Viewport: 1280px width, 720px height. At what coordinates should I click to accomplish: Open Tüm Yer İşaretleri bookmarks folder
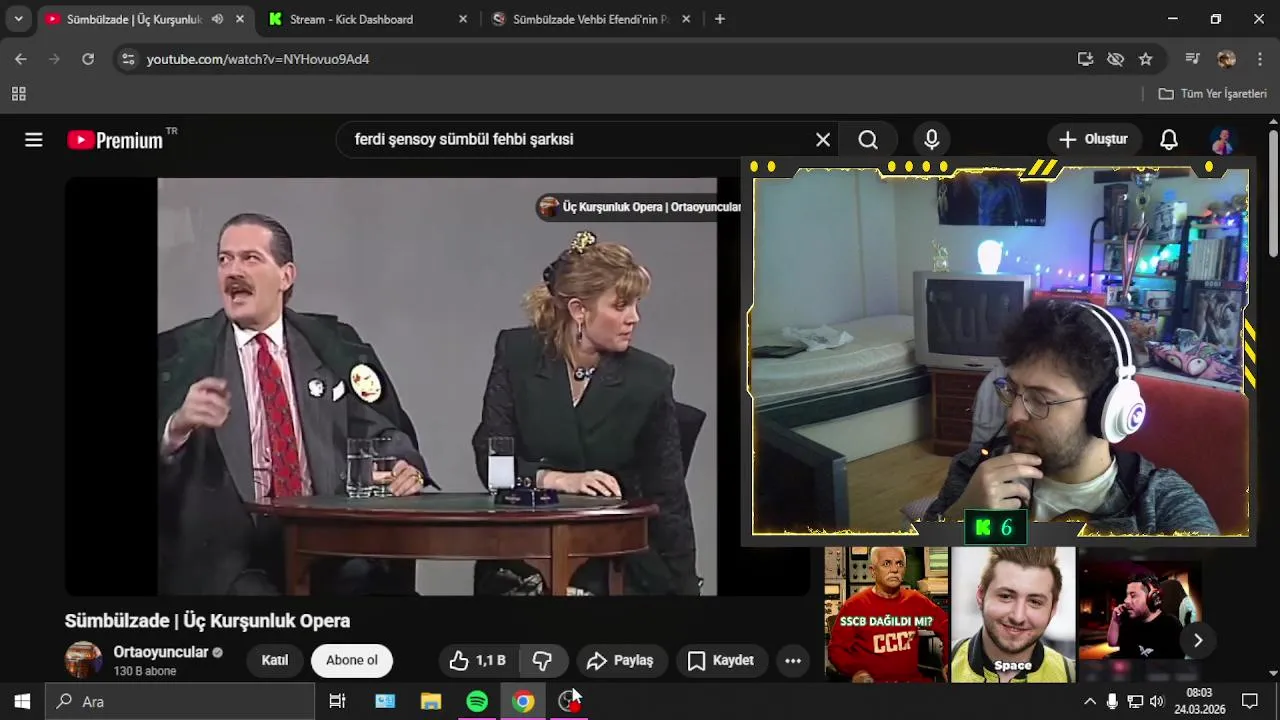tap(1212, 94)
